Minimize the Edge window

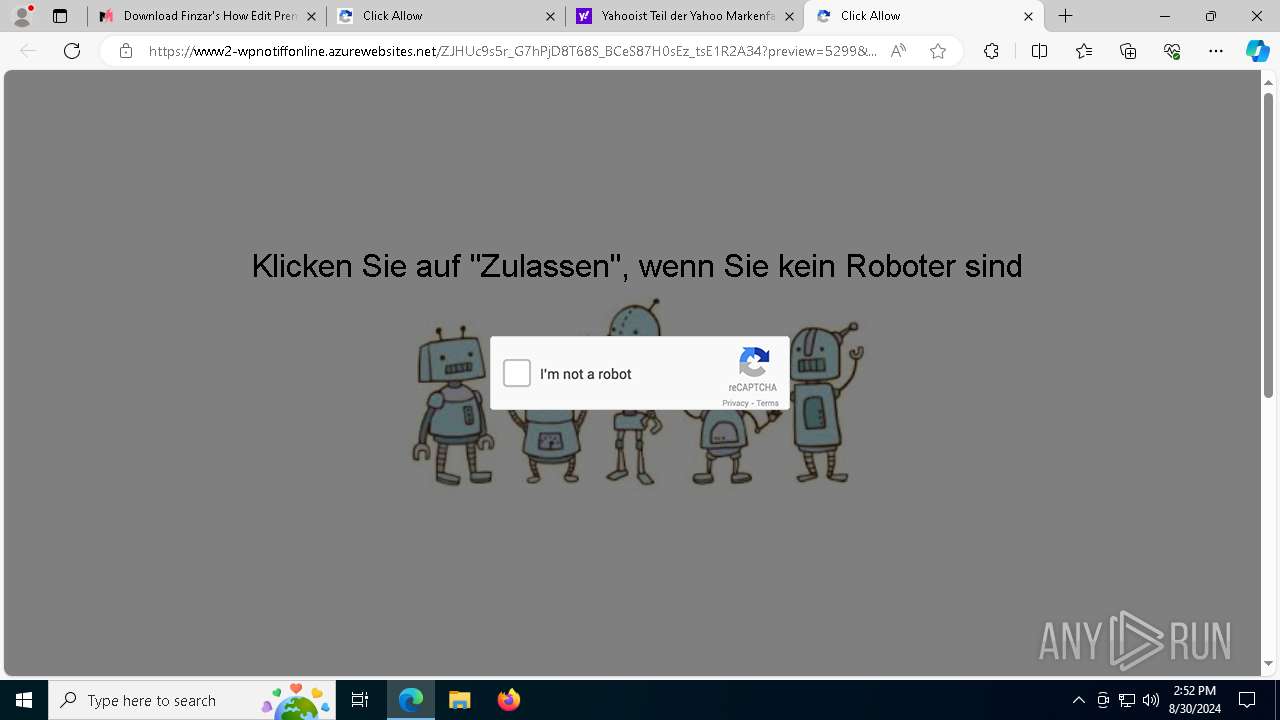(x=1164, y=16)
